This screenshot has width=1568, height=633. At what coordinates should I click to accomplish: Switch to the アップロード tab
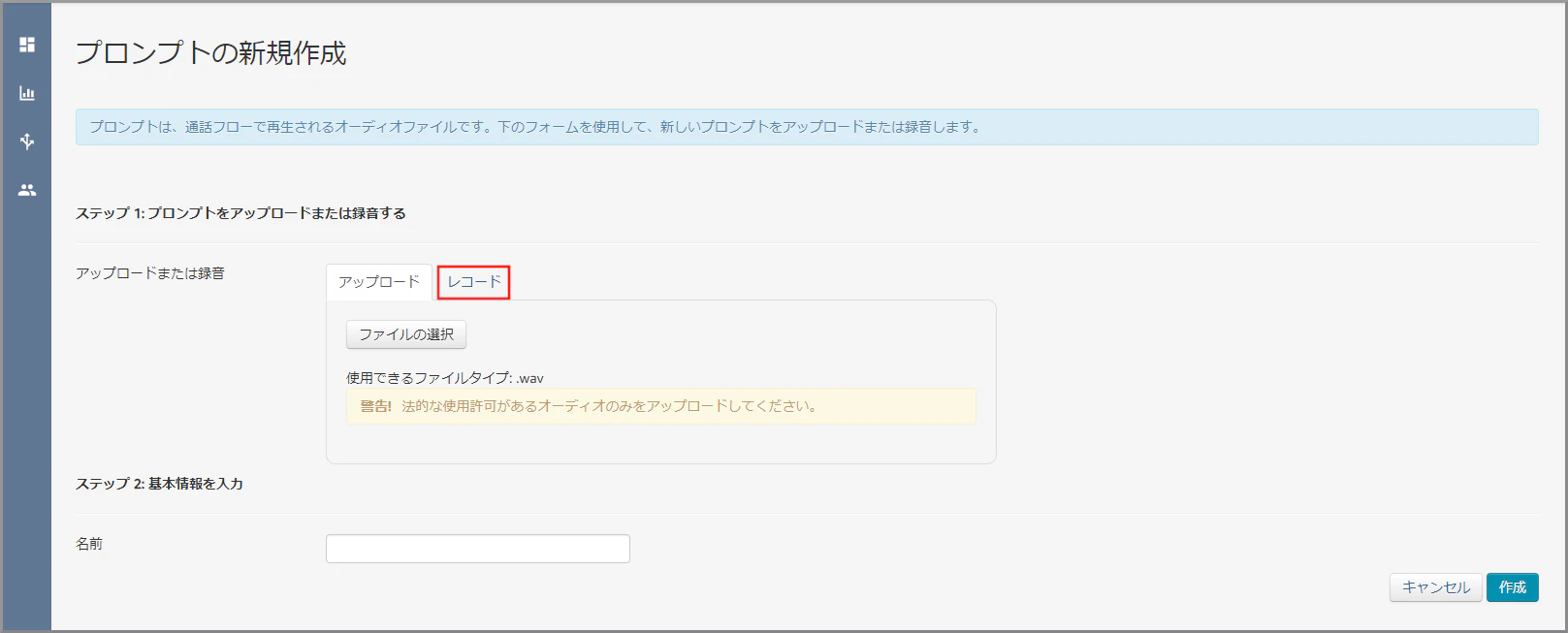pyautogui.click(x=379, y=282)
